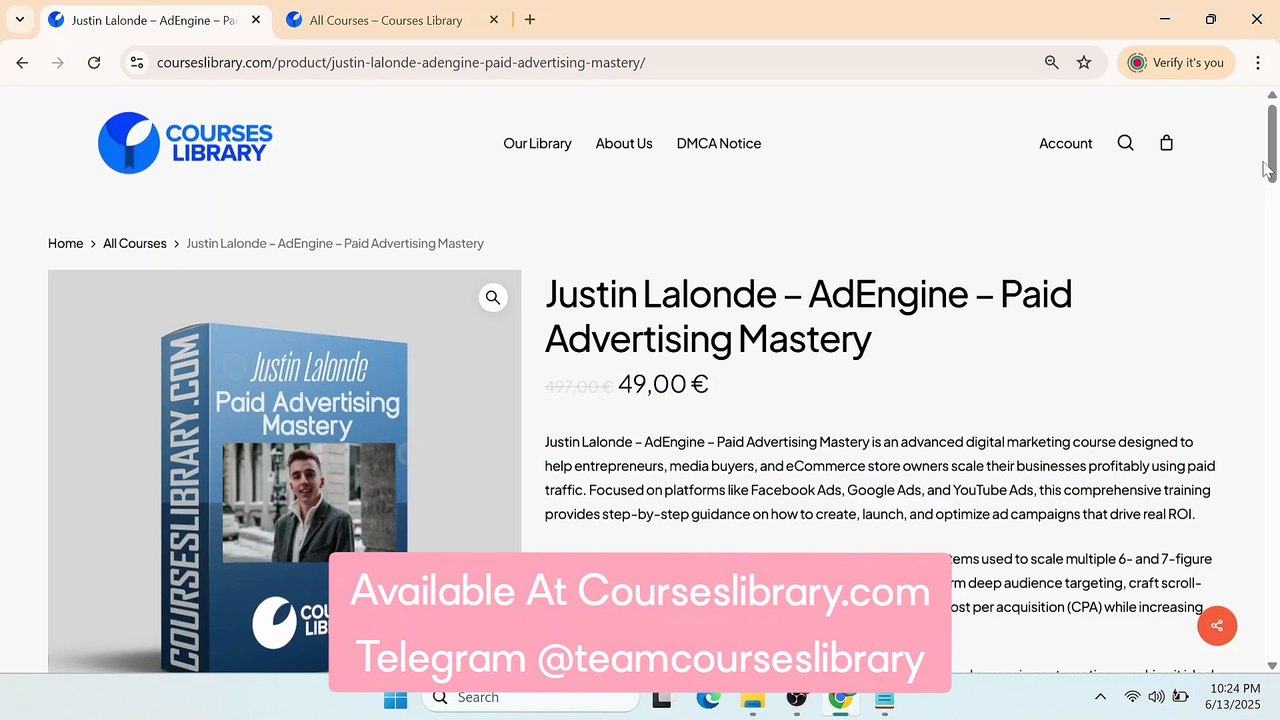
Task: Open site information icon in address bar
Action: (x=137, y=62)
